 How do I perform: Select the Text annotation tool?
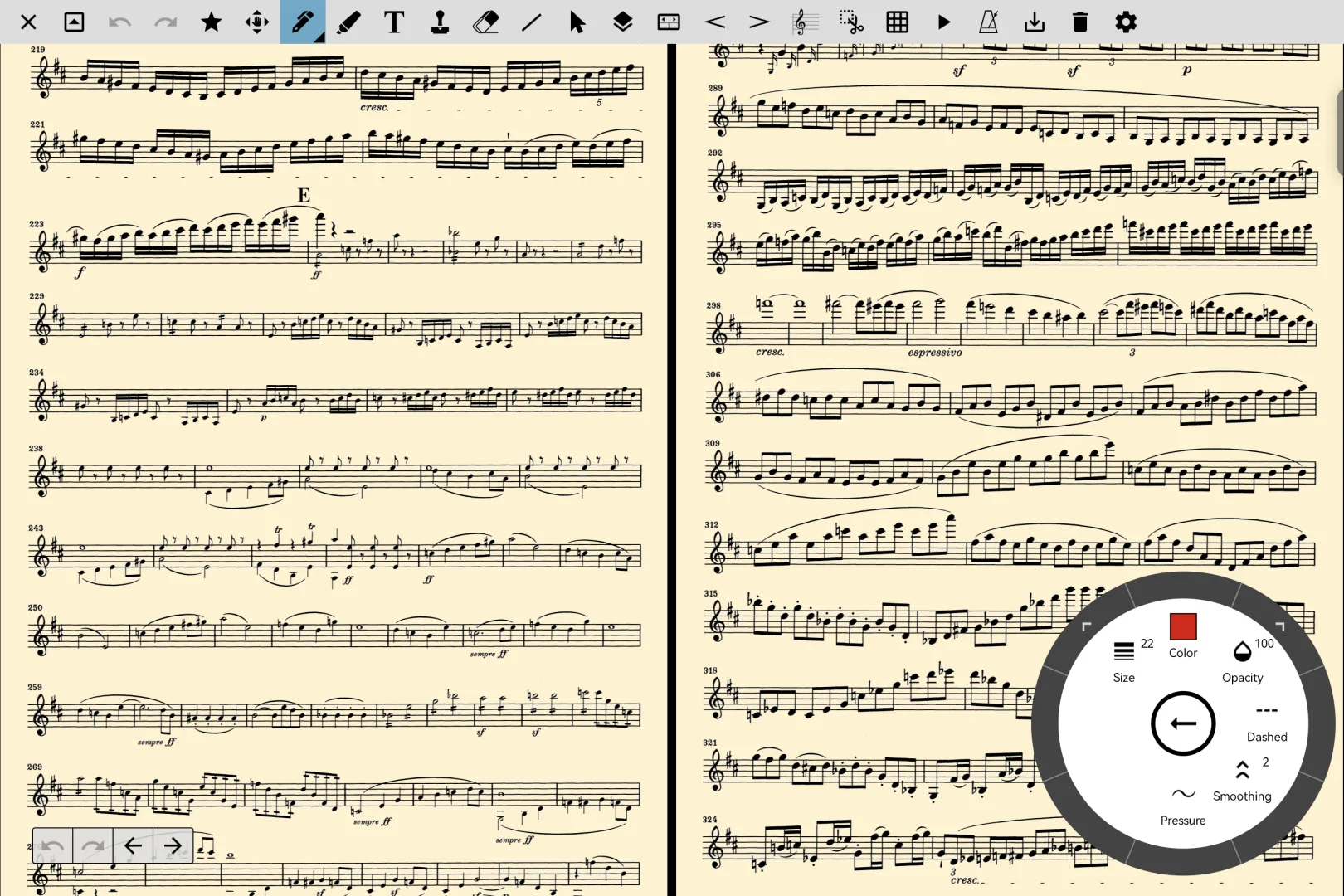[x=394, y=22]
